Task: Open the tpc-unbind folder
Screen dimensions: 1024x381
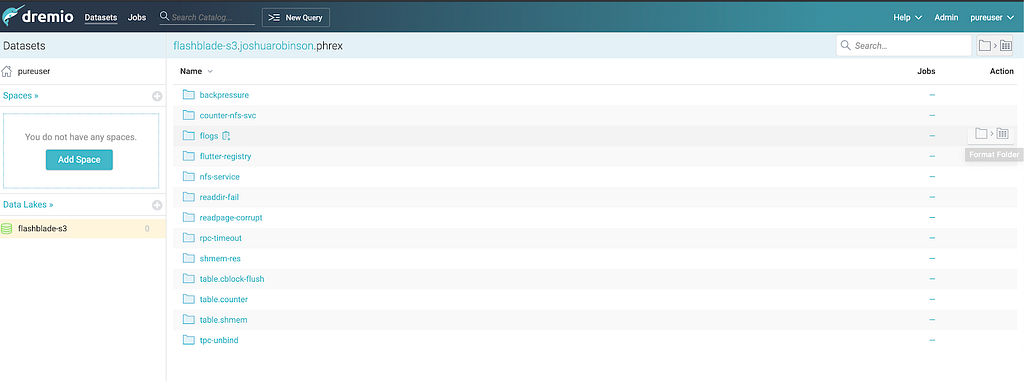Action: (x=219, y=340)
